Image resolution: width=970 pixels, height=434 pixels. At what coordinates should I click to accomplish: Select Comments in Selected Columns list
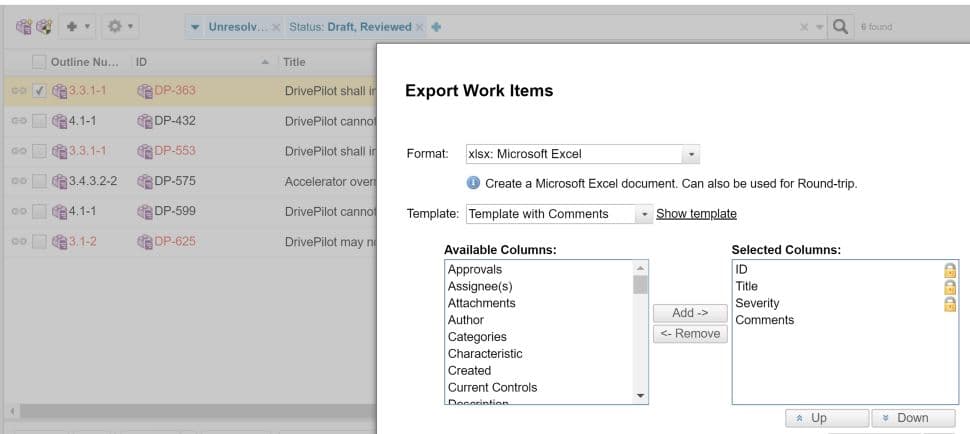765,320
